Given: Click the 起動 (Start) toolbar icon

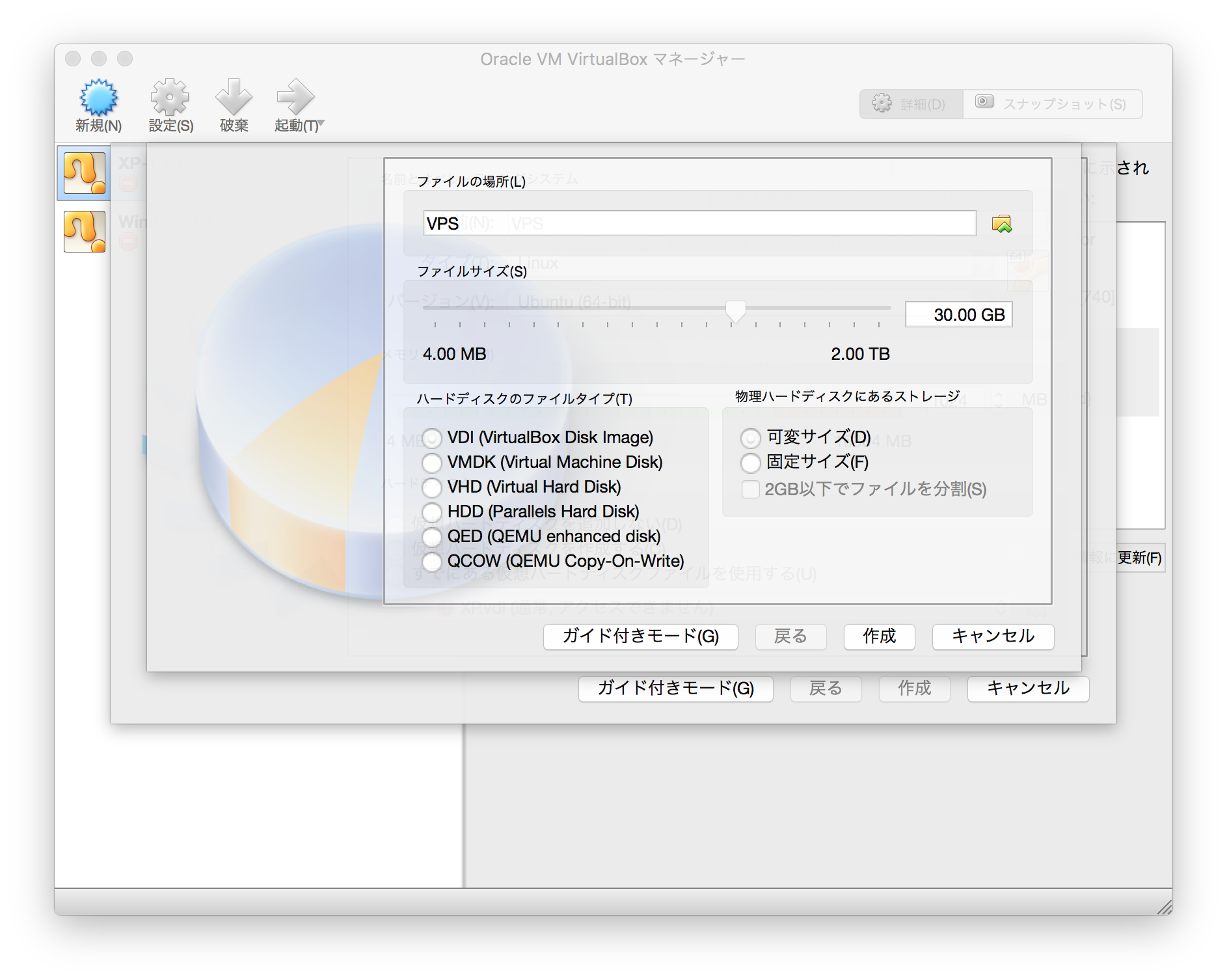Looking at the screenshot, I should pos(293,98).
